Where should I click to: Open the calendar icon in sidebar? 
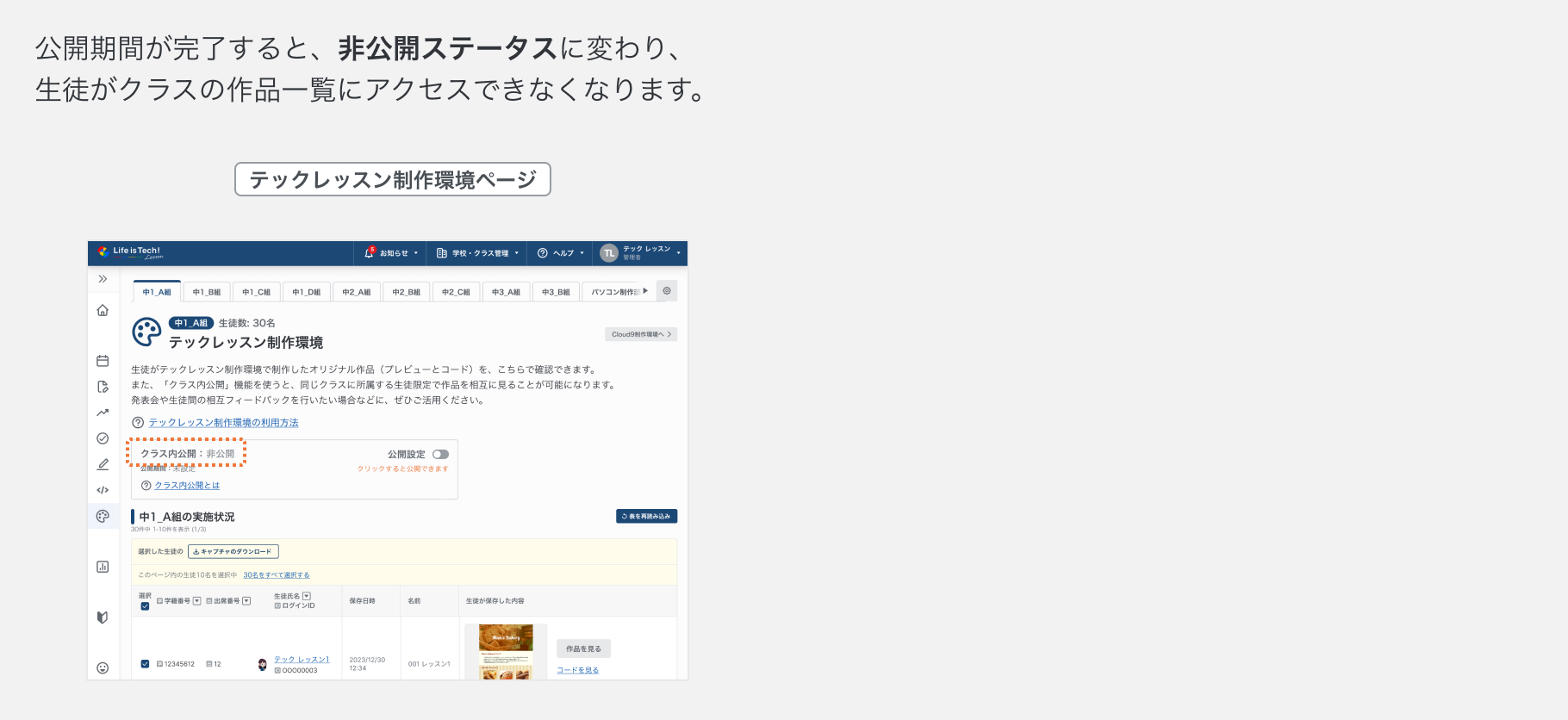tap(103, 361)
